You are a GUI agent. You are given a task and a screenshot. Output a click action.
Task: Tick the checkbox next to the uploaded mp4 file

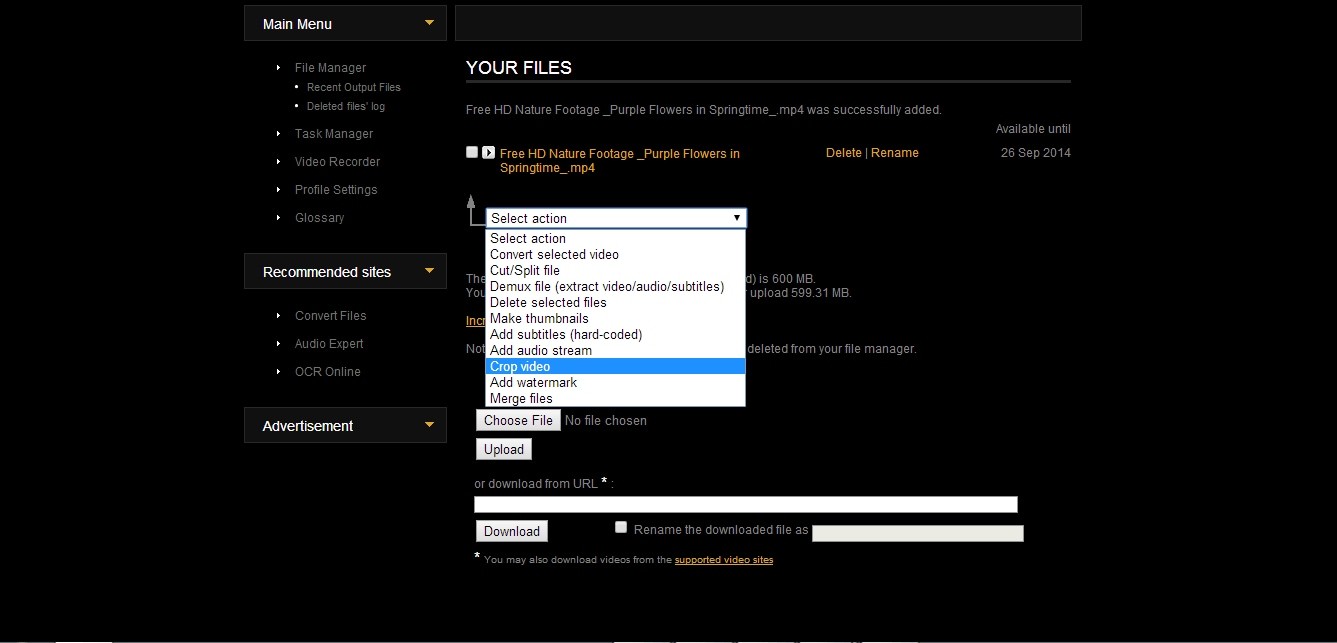coord(472,152)
